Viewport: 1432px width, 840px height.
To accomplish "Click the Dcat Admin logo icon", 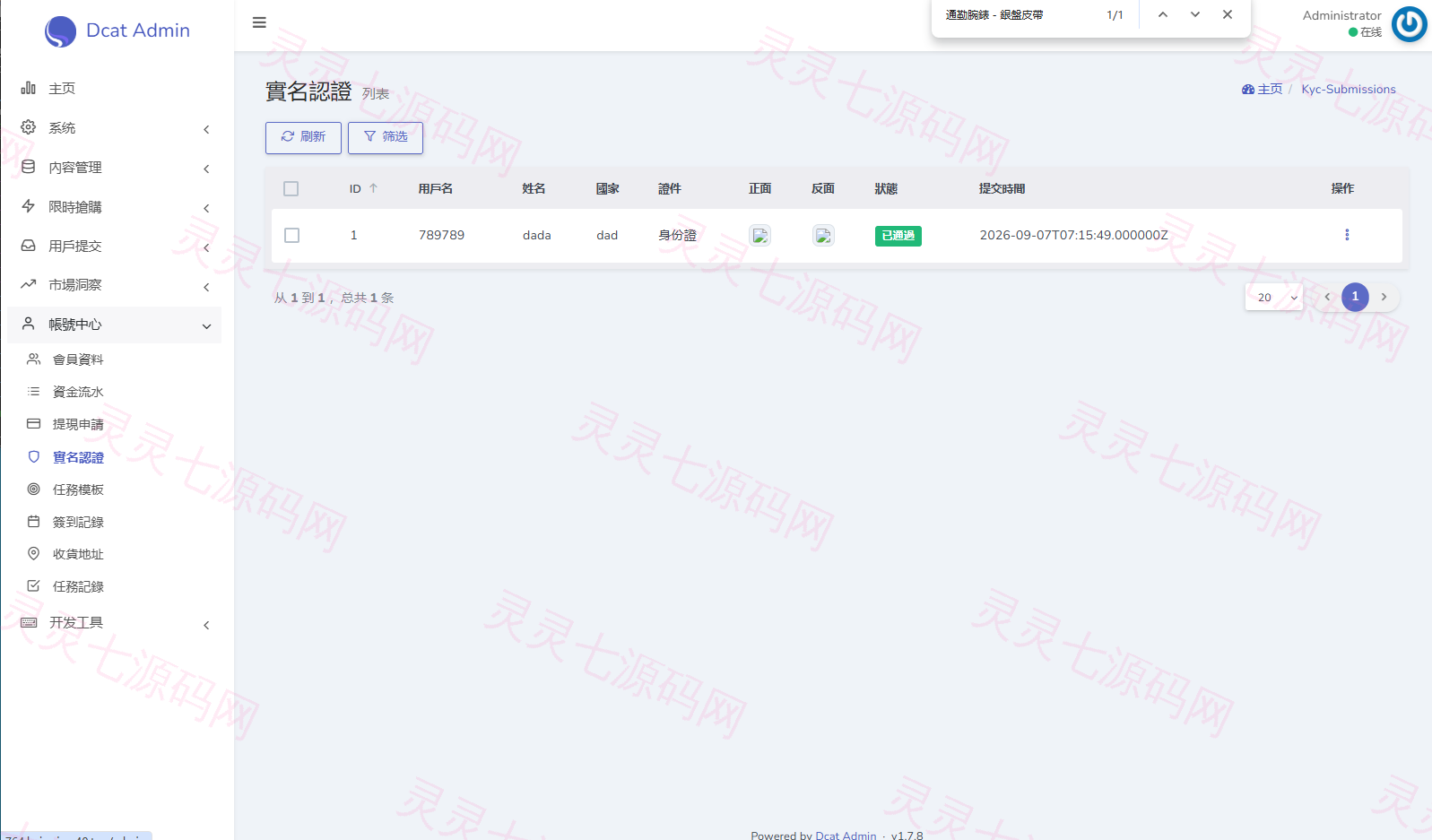I will (60, 31).
